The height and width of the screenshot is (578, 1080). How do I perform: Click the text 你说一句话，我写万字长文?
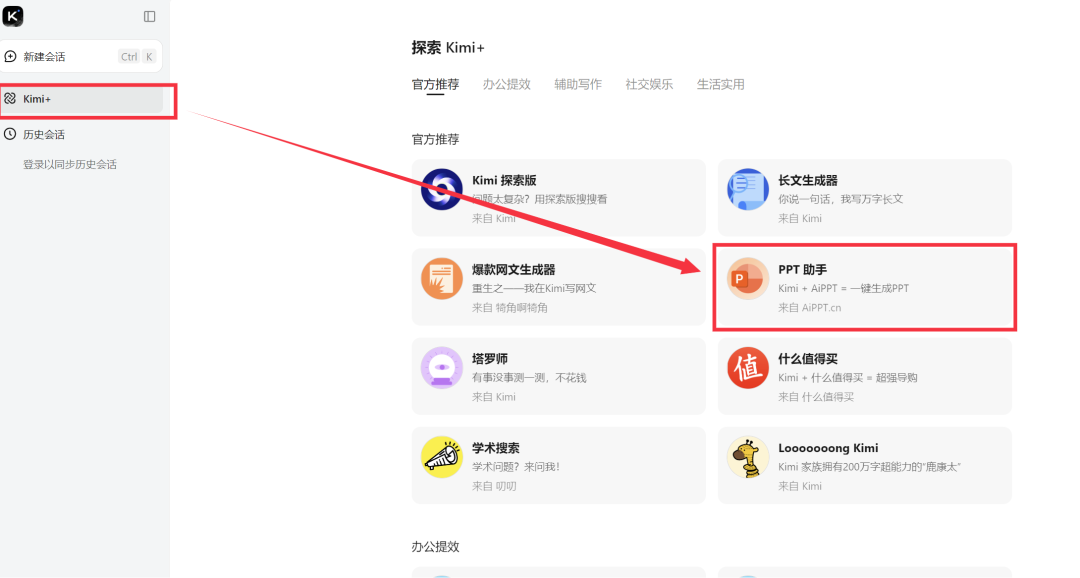click(840, 199)
